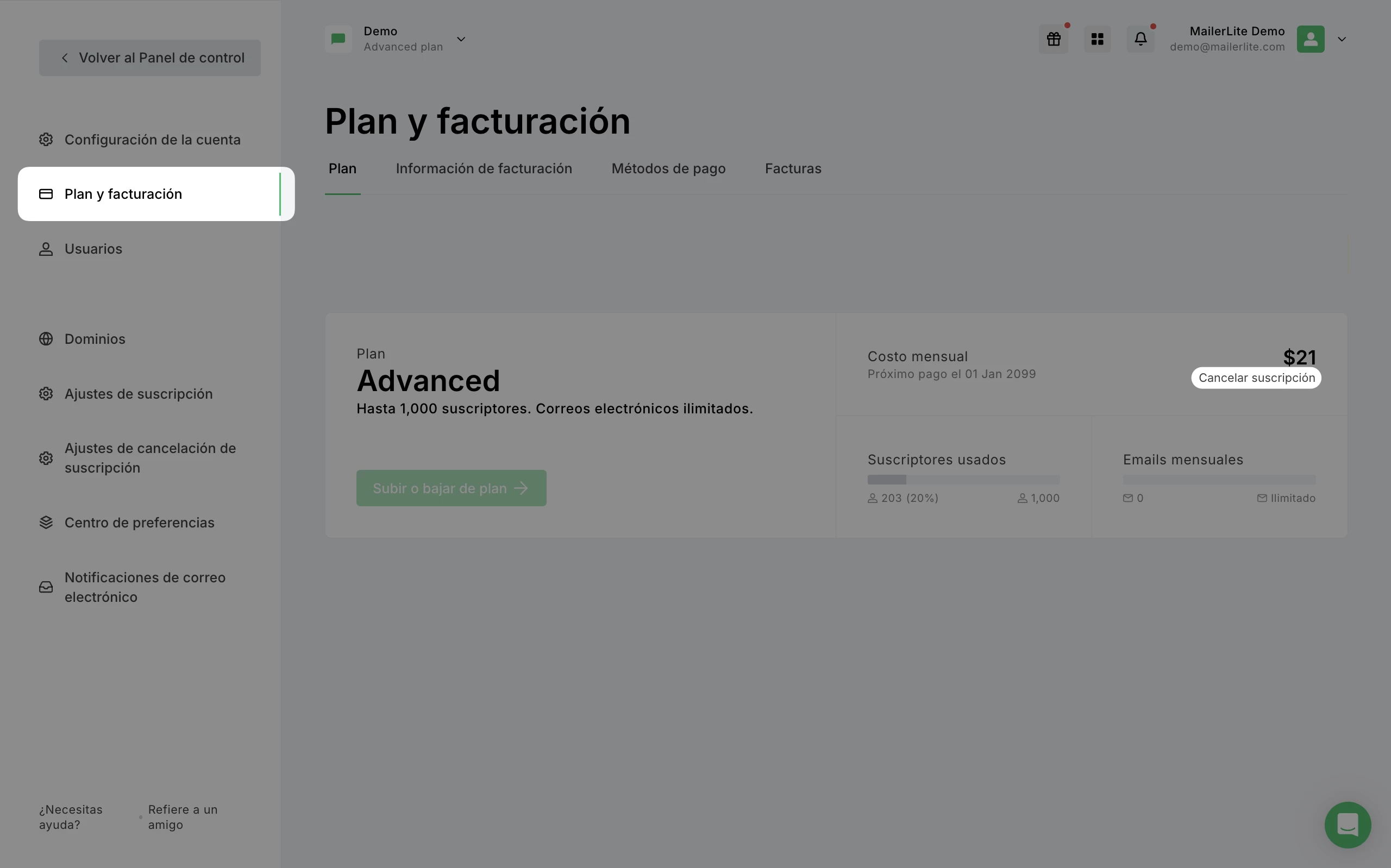The height and width of the screenshot is (868, 1391).
Task: Click the gift icon in top bar
Action: tap(1053, 39)
